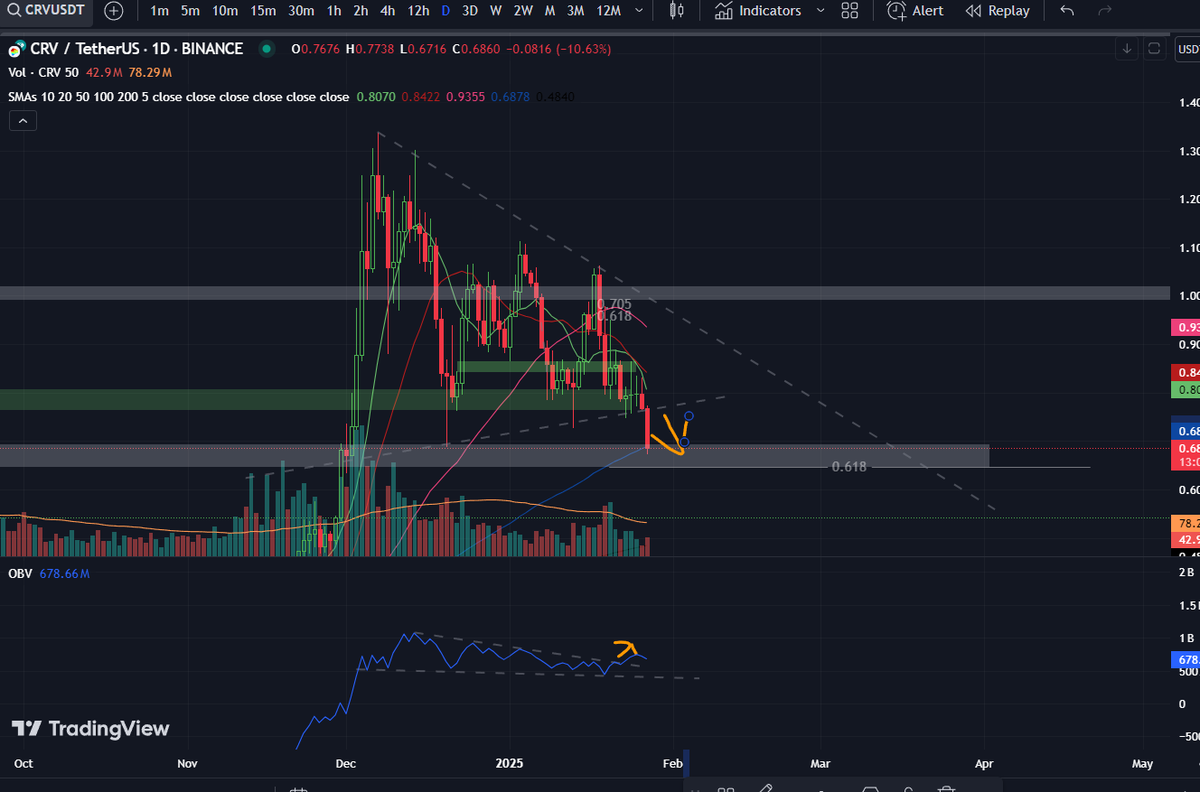Select the OBV 678.66M indicator legend
Viewport: 1200px width, 792px height.
pyautogui.click(x=49, y=574)
